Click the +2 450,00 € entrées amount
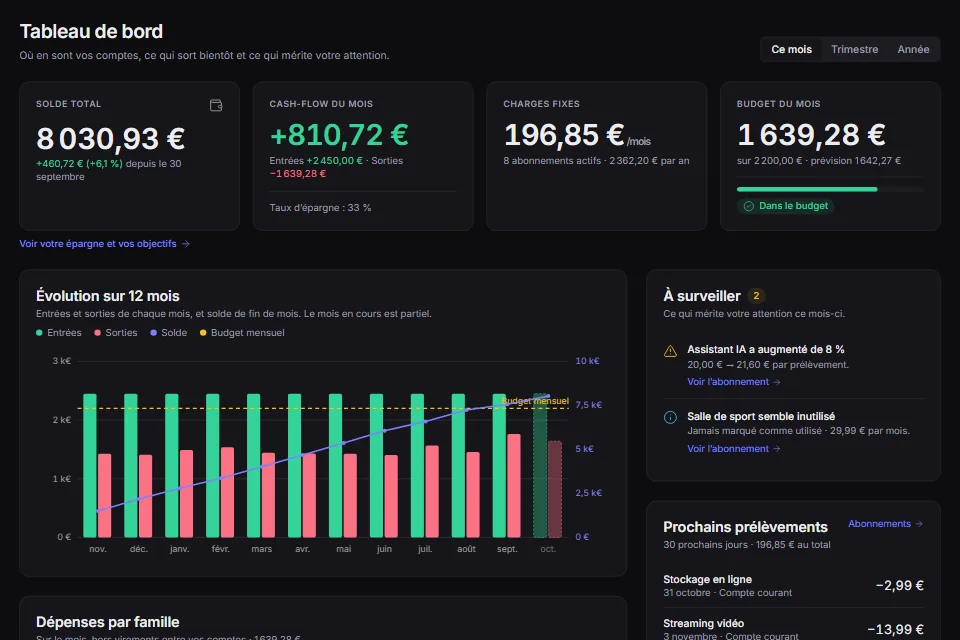The image size is (960, 640). click(x=334, y=160)
